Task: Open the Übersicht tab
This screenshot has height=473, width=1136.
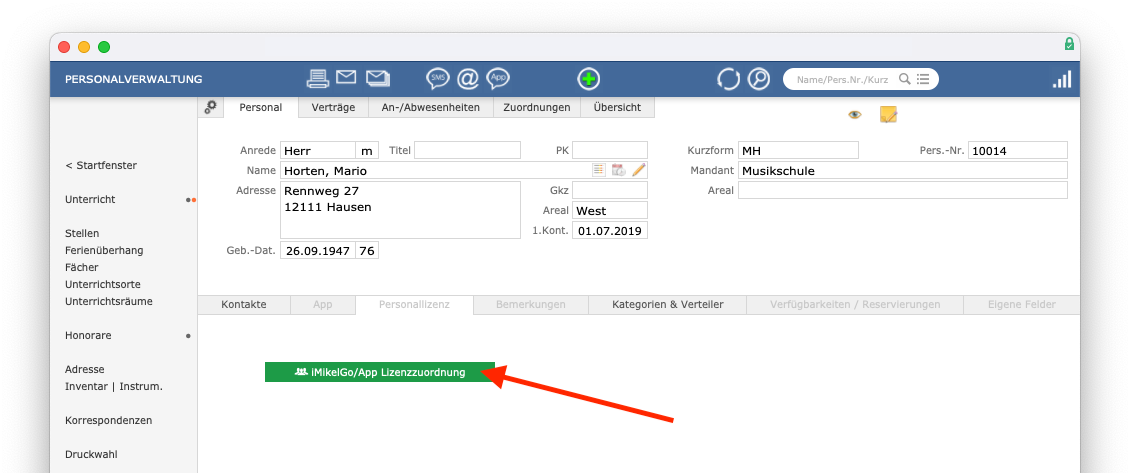Action: click(x=617, y=107)
